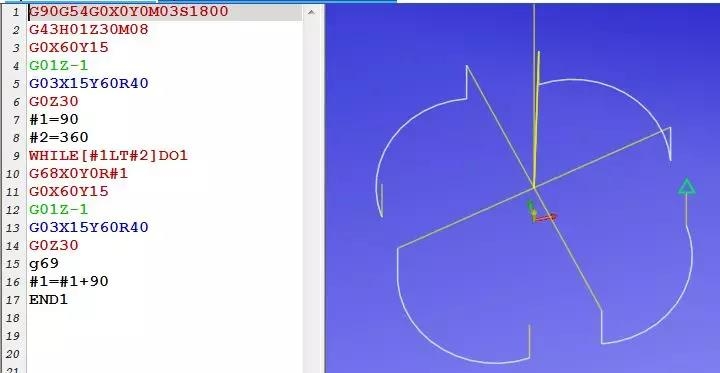Place cursor on line G90G54G0X0Y0M03S1800

click(129, 11)
